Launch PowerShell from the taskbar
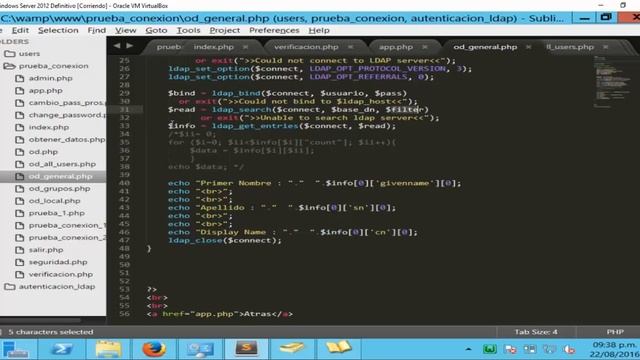640x360 pixels. [x=61, y=349]
